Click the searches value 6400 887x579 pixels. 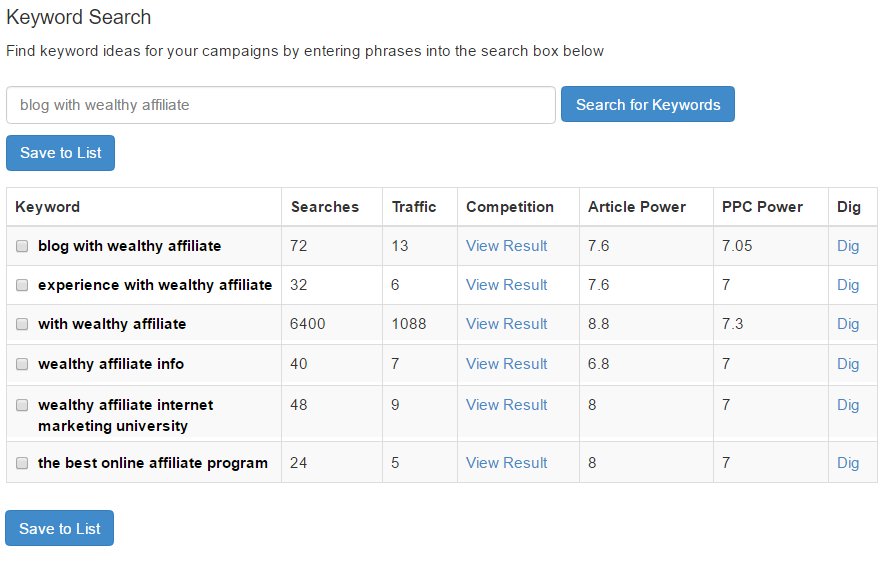tap(308, 324)
